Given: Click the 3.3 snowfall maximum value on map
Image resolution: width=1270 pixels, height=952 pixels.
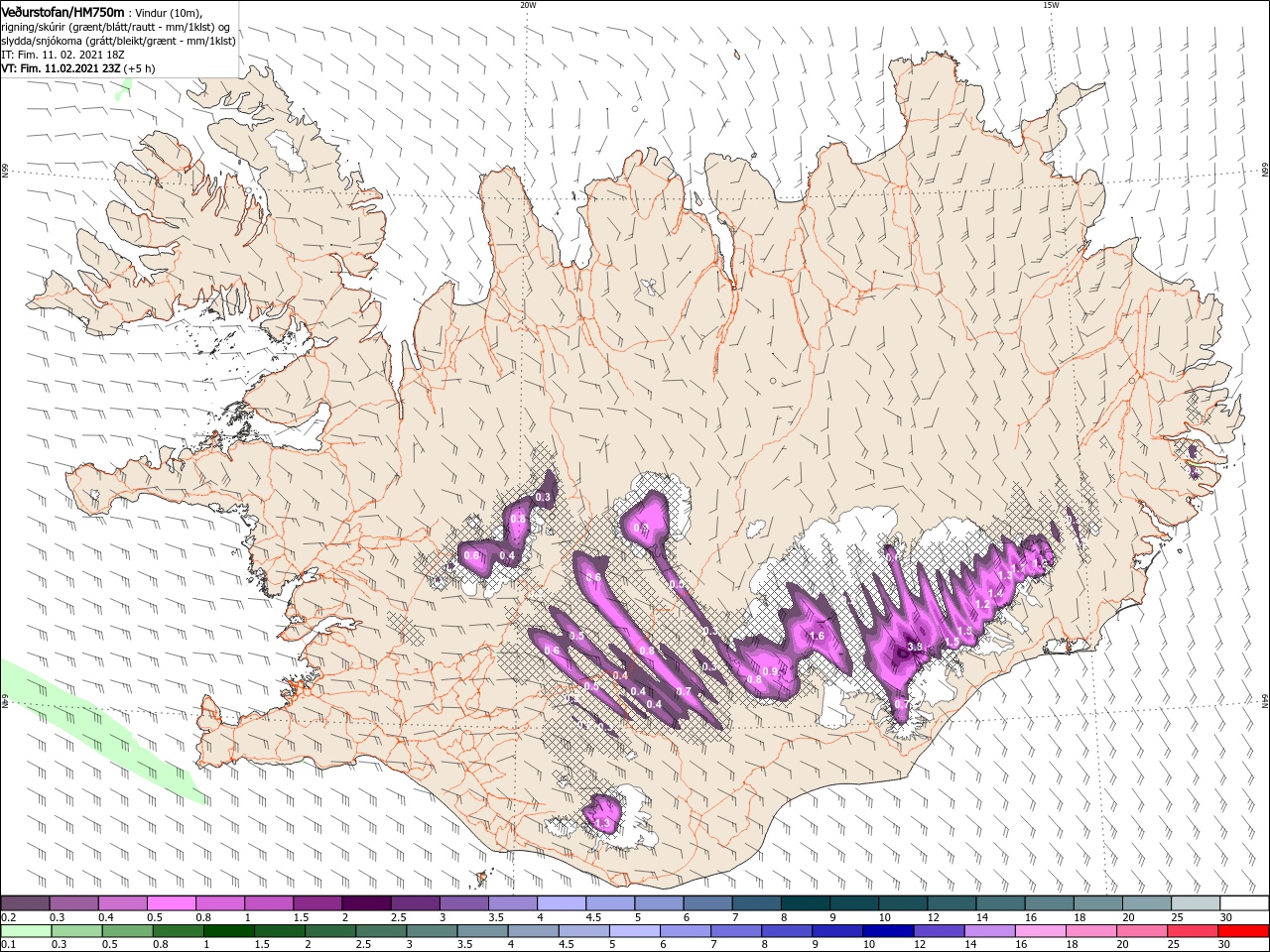Looking at the screenshot, I should (x=915, y=647).
